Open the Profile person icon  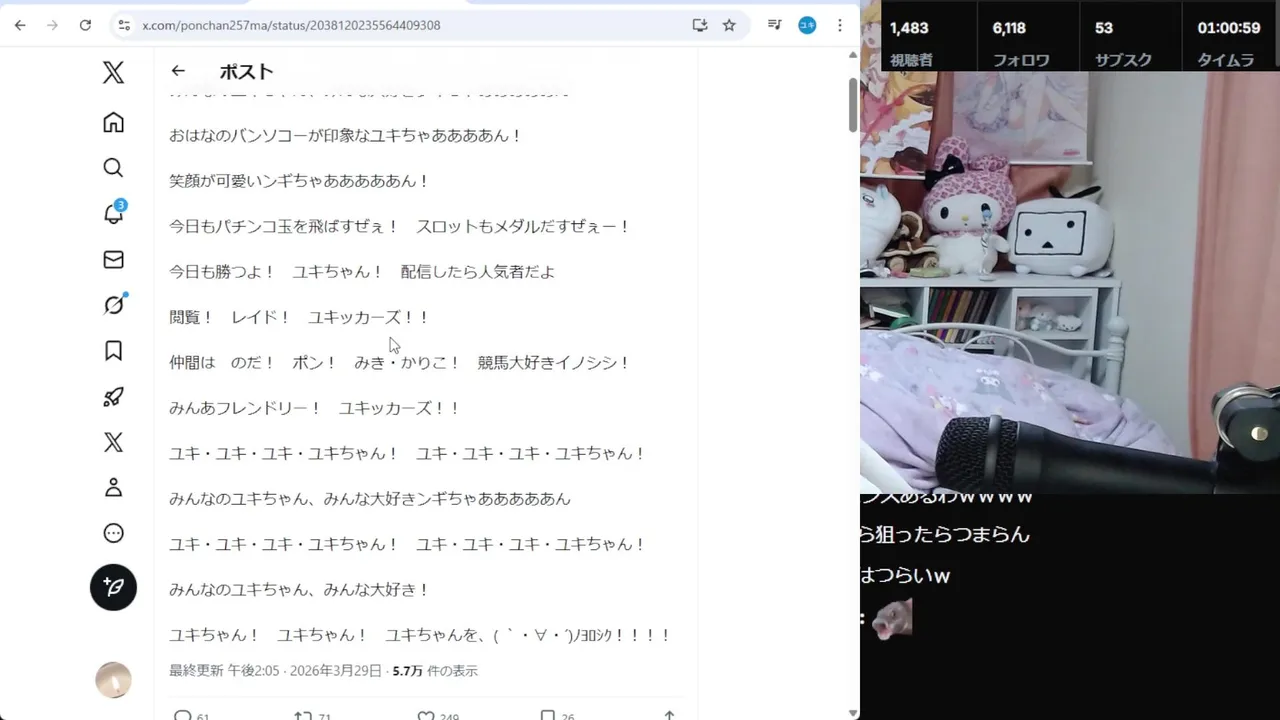tap(113, 488)
